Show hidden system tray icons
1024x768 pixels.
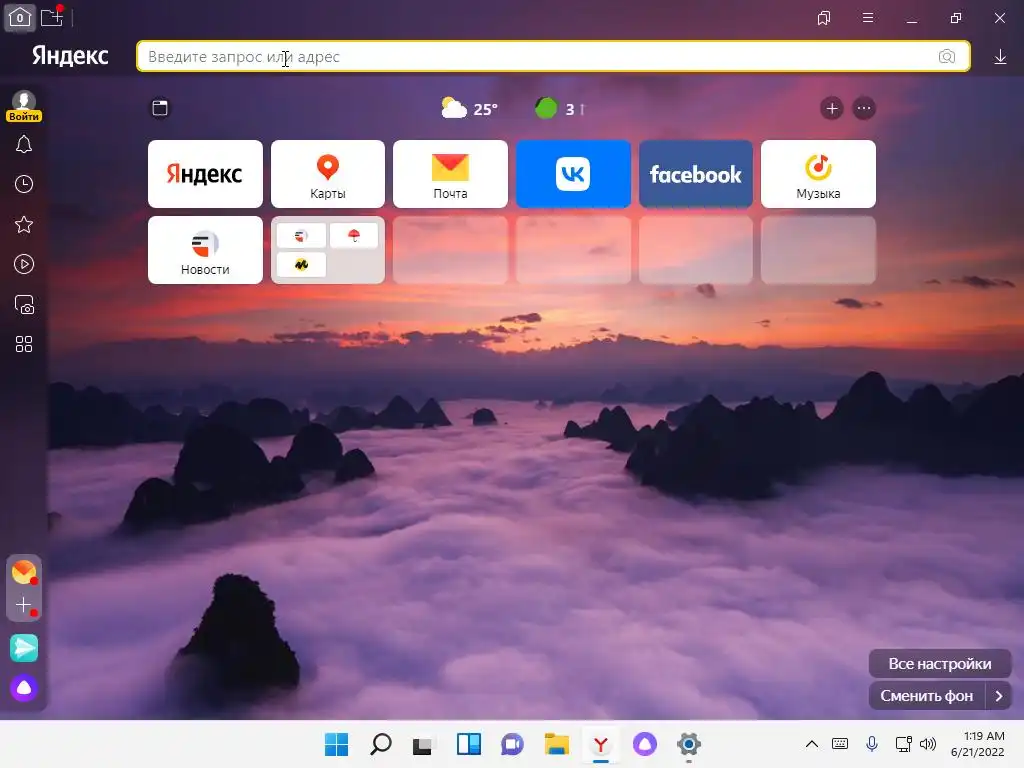tap(812, 744)
